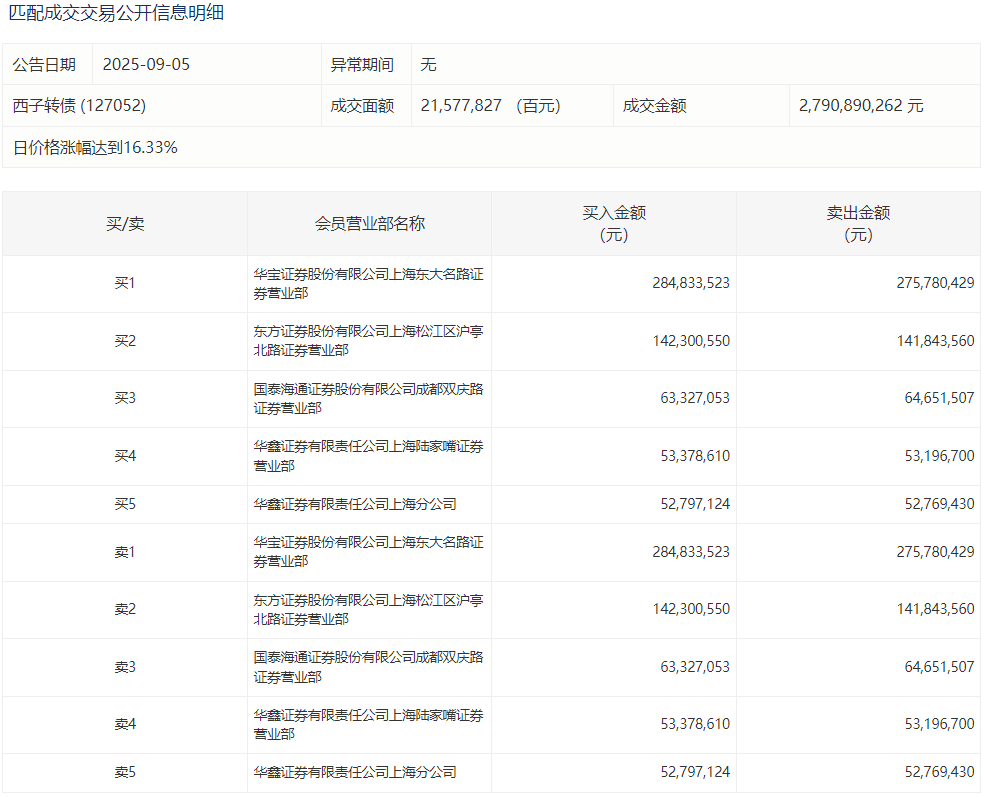Click the 买/卖 column header
Viewport: 984px width, 797px height.
tap(125, 224)
